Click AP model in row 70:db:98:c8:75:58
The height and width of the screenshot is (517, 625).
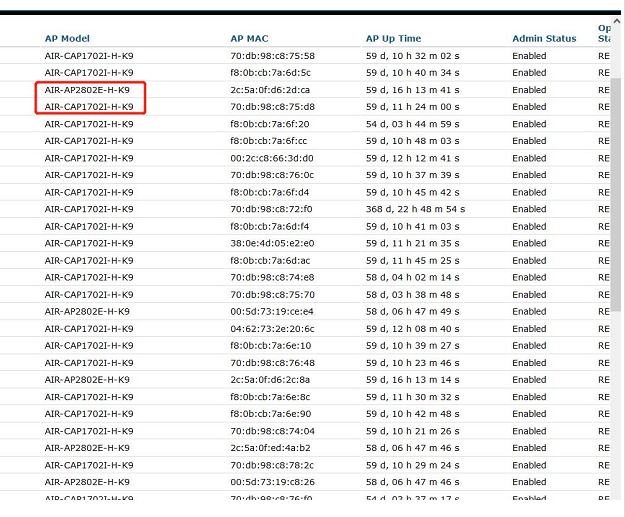click(89, 56)
